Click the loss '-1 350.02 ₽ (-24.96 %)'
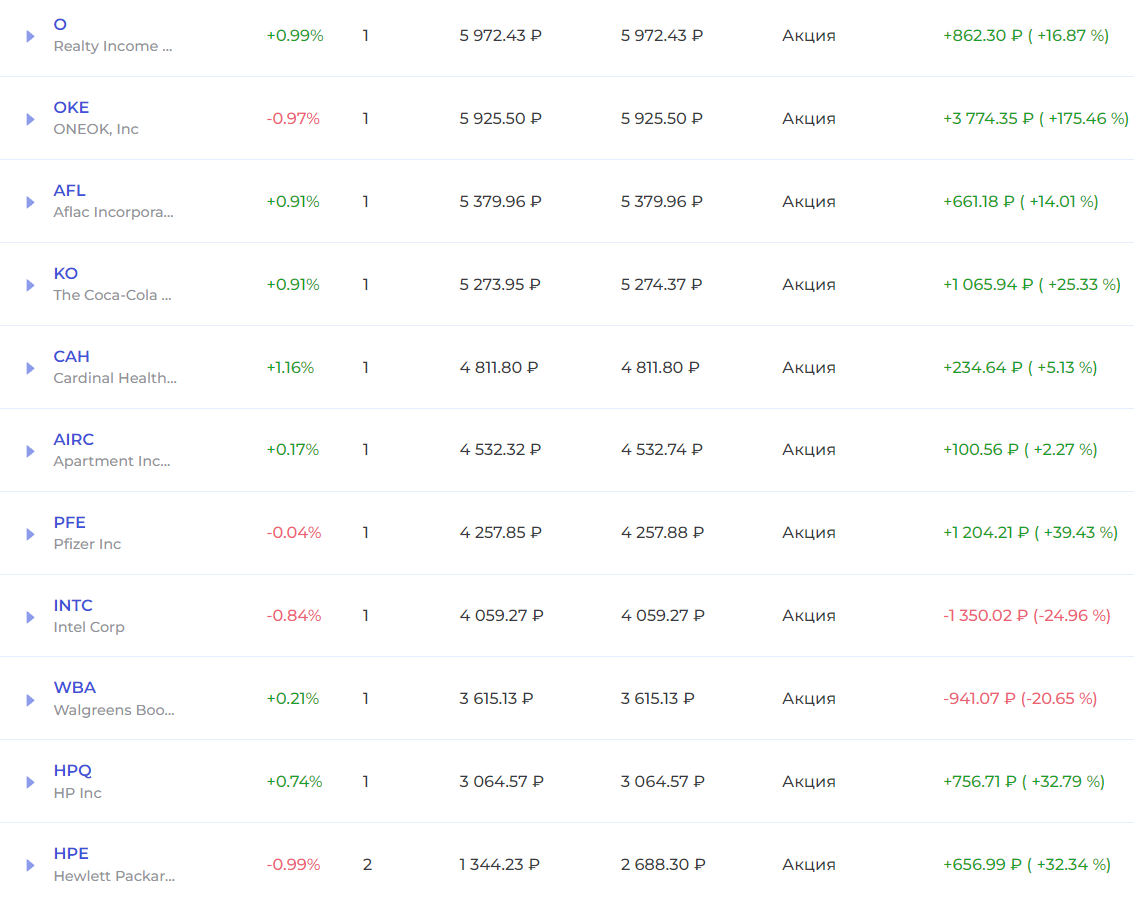The image size is (1134, 897). point(1026,616)
